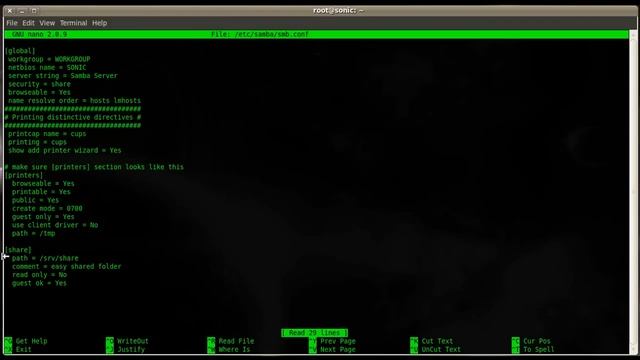Click the 'Read 29 lines' status message
The image size is (640, 360).
pos(314,333)
